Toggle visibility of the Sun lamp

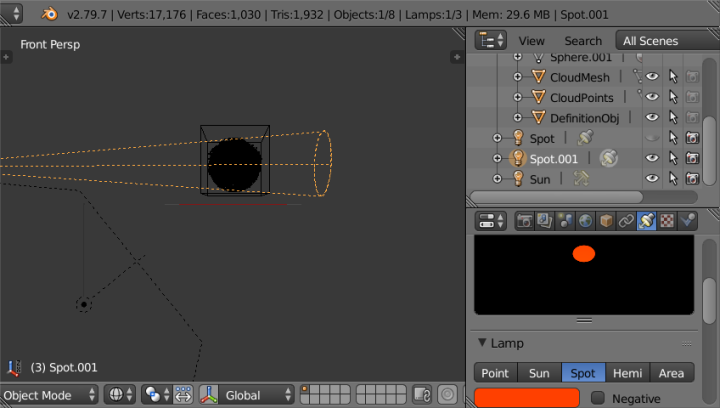coord(652,178)
